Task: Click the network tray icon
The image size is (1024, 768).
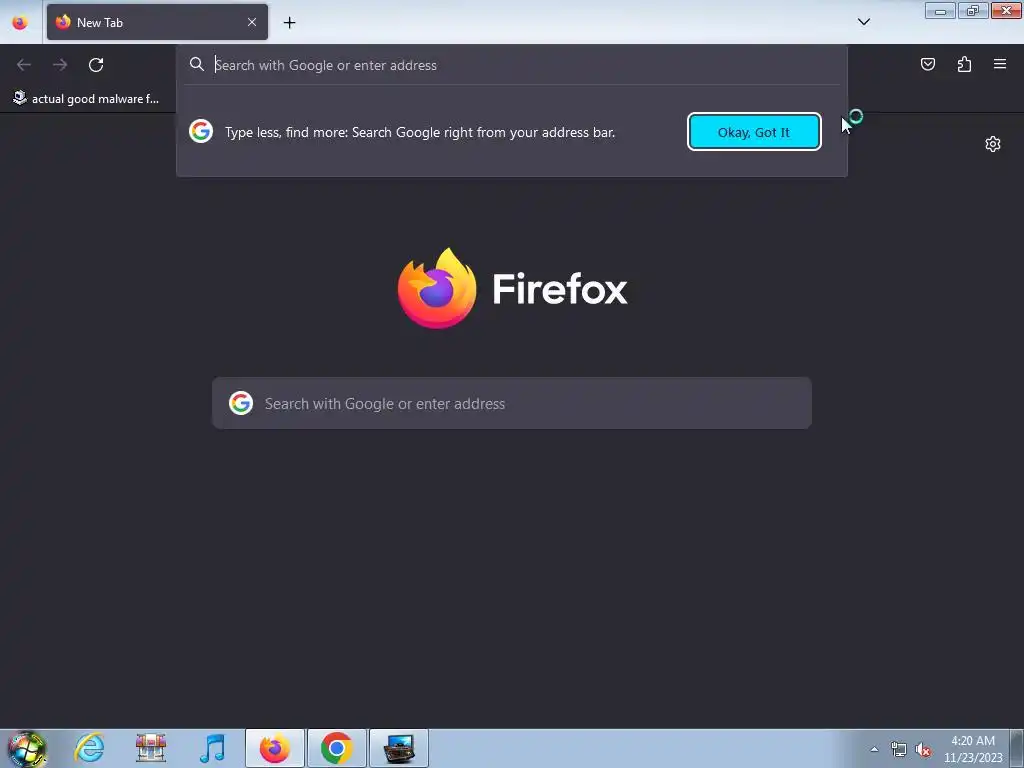Action: pos(899,749)
